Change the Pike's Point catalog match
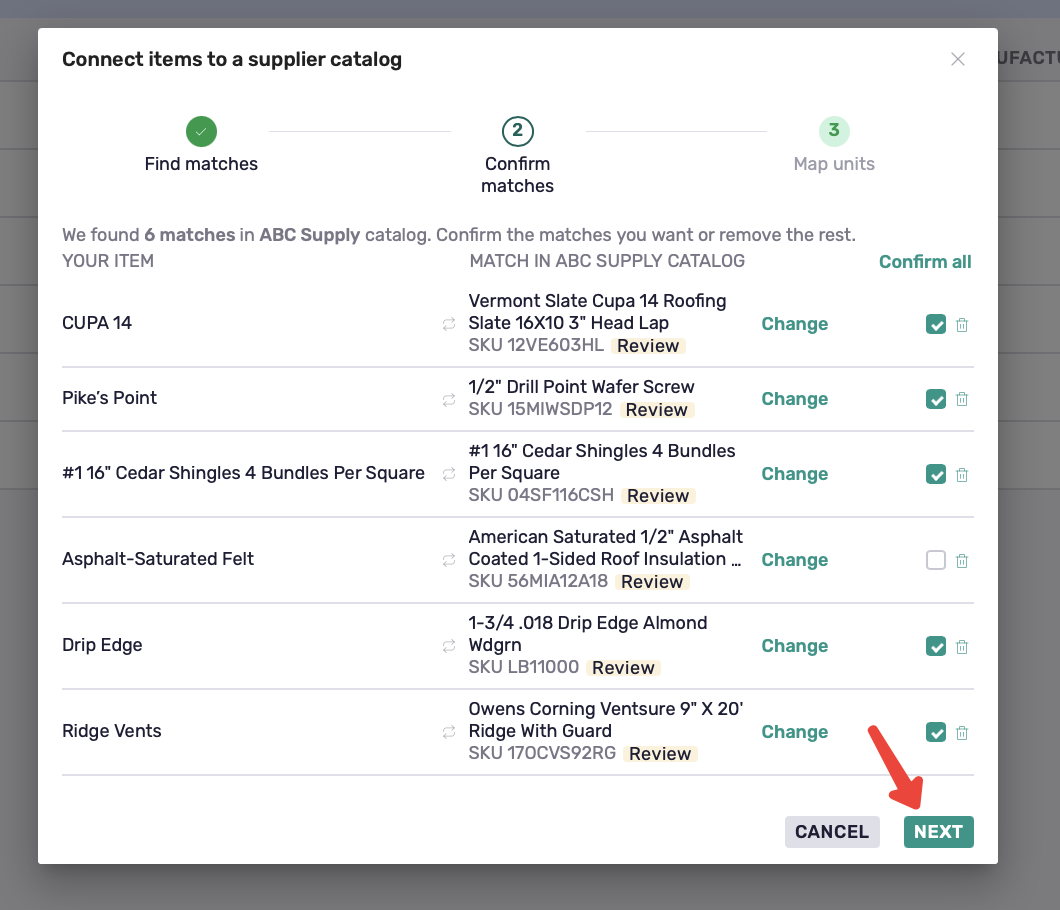The height and width of the screenshot is (910, 1060). coord(794,399)
